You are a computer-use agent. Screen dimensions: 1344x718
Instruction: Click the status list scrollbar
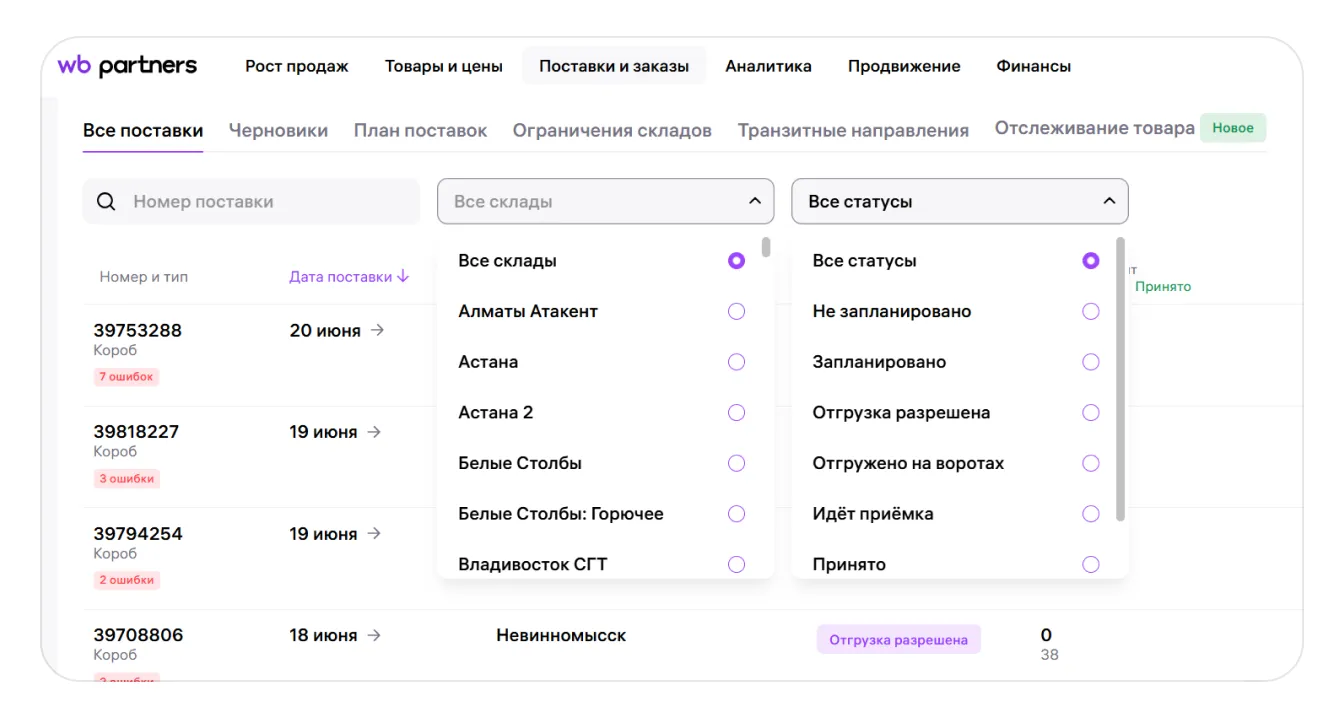coord(1120,379)
